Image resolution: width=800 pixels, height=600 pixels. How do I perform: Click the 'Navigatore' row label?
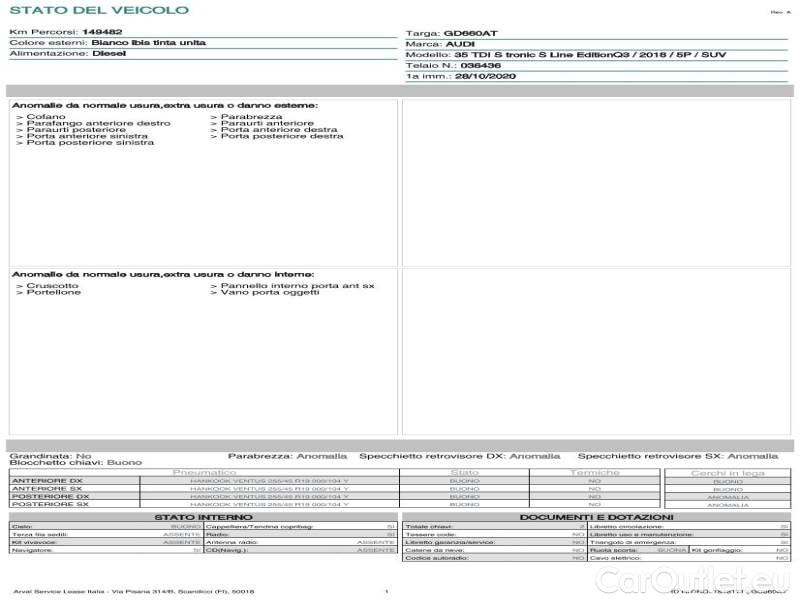click(32, 550)
